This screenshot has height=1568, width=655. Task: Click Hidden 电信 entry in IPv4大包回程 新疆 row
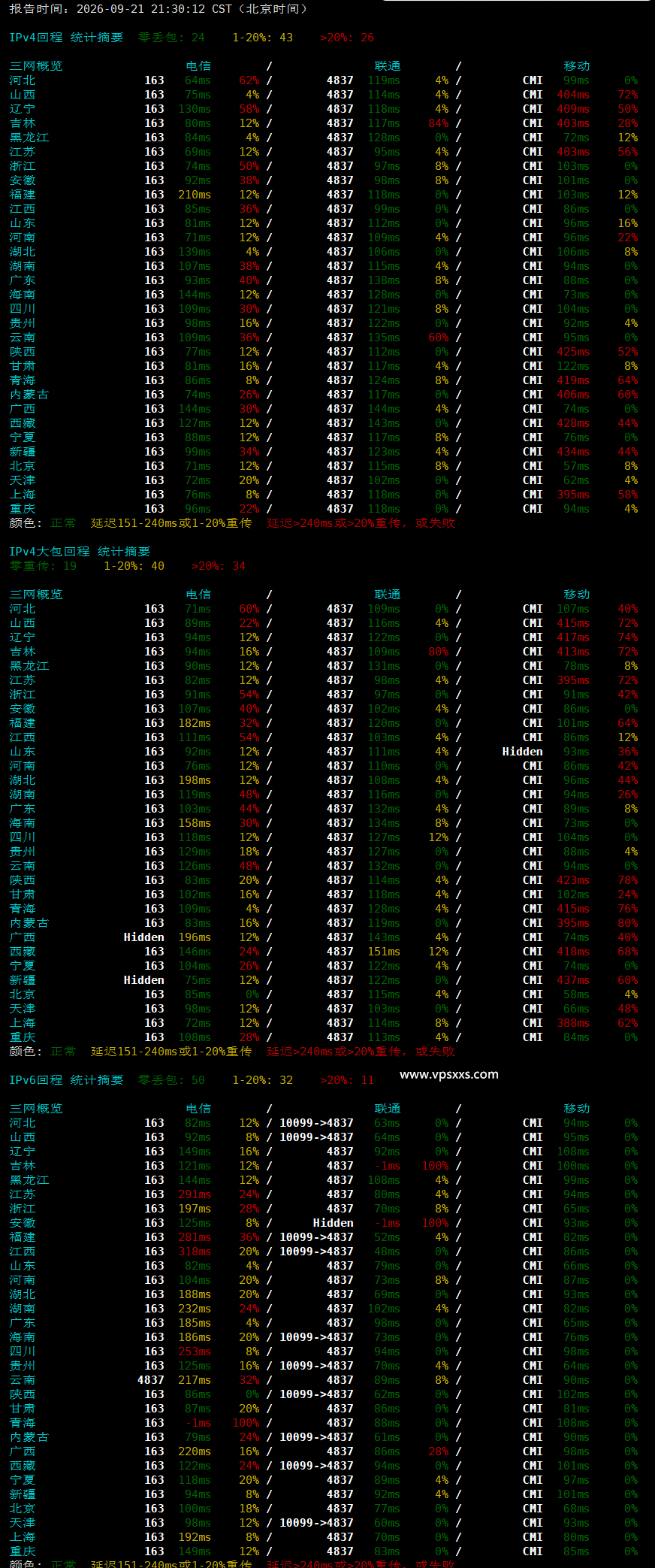(144, 980)
